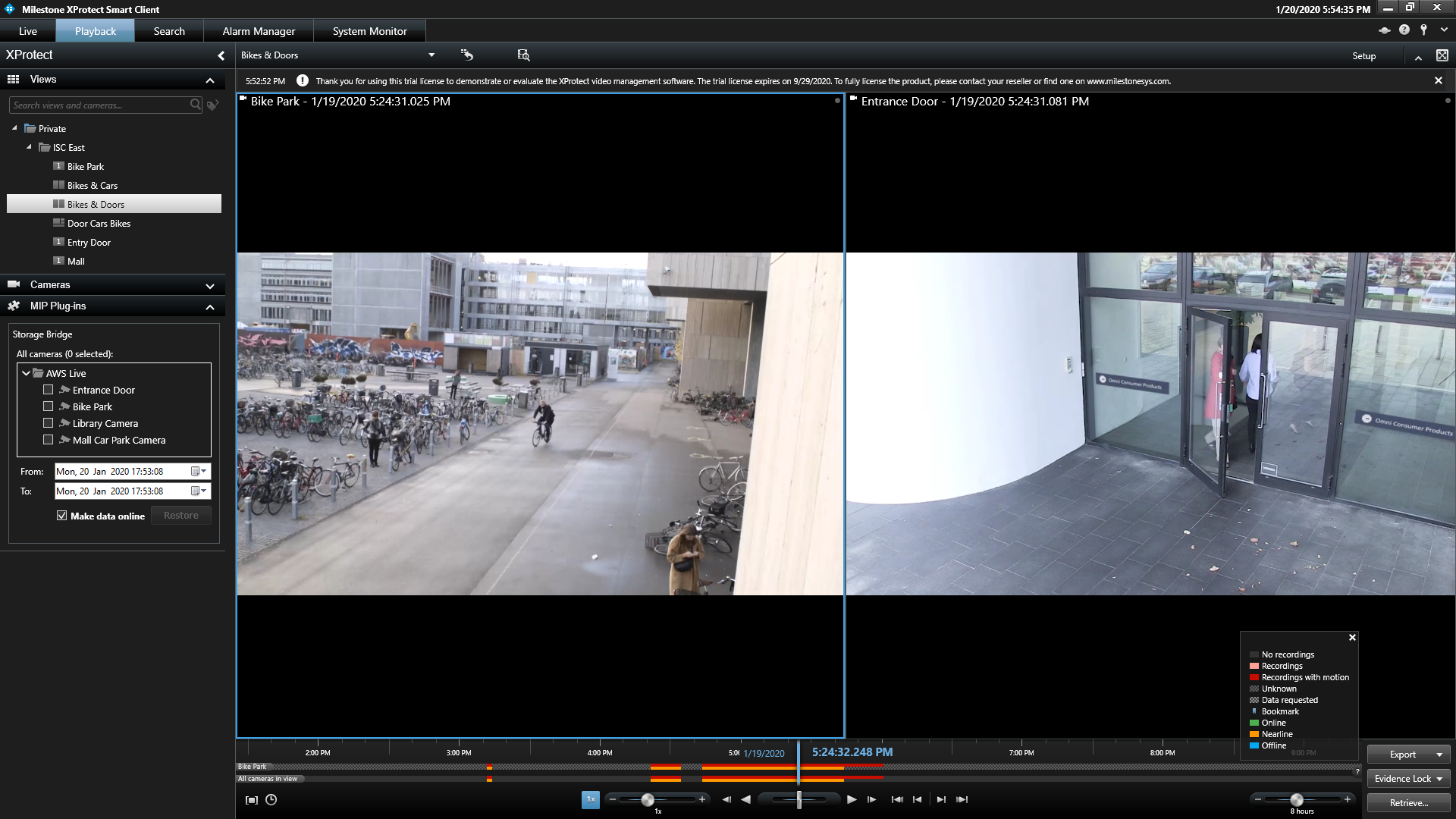The width and height of the screenshot is (1456, 819).
Task: Click the time selection mode icon
Action: click(x=252, y=799)
